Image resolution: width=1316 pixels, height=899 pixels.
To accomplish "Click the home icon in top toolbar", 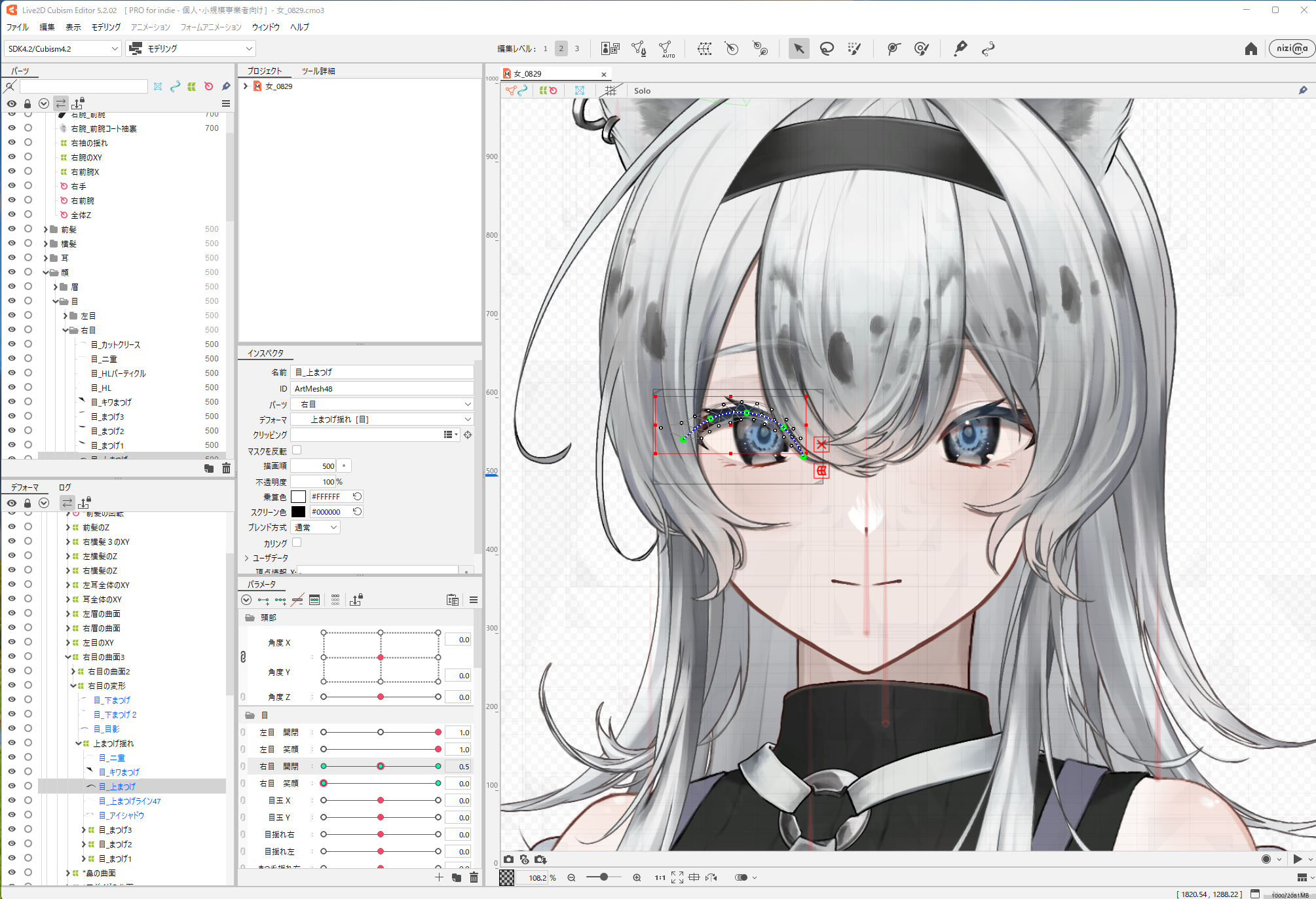I will point(1250,48).
